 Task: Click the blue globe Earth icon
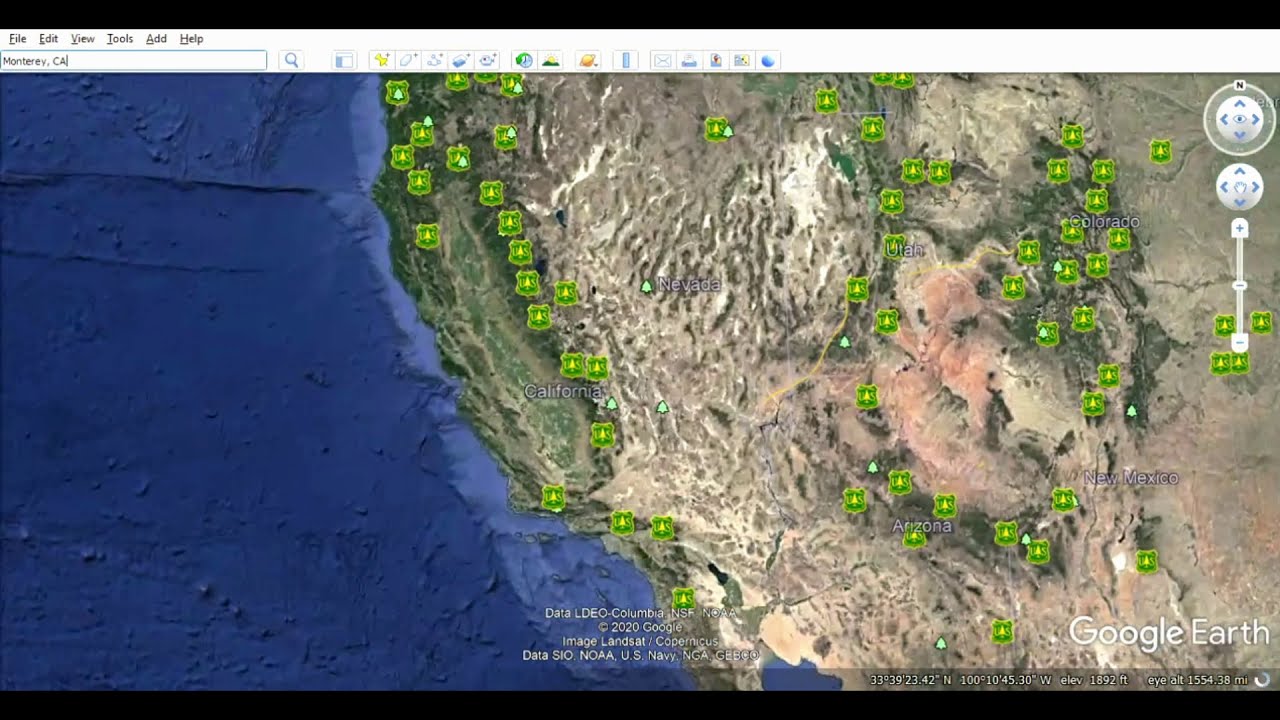coord(768,61)
